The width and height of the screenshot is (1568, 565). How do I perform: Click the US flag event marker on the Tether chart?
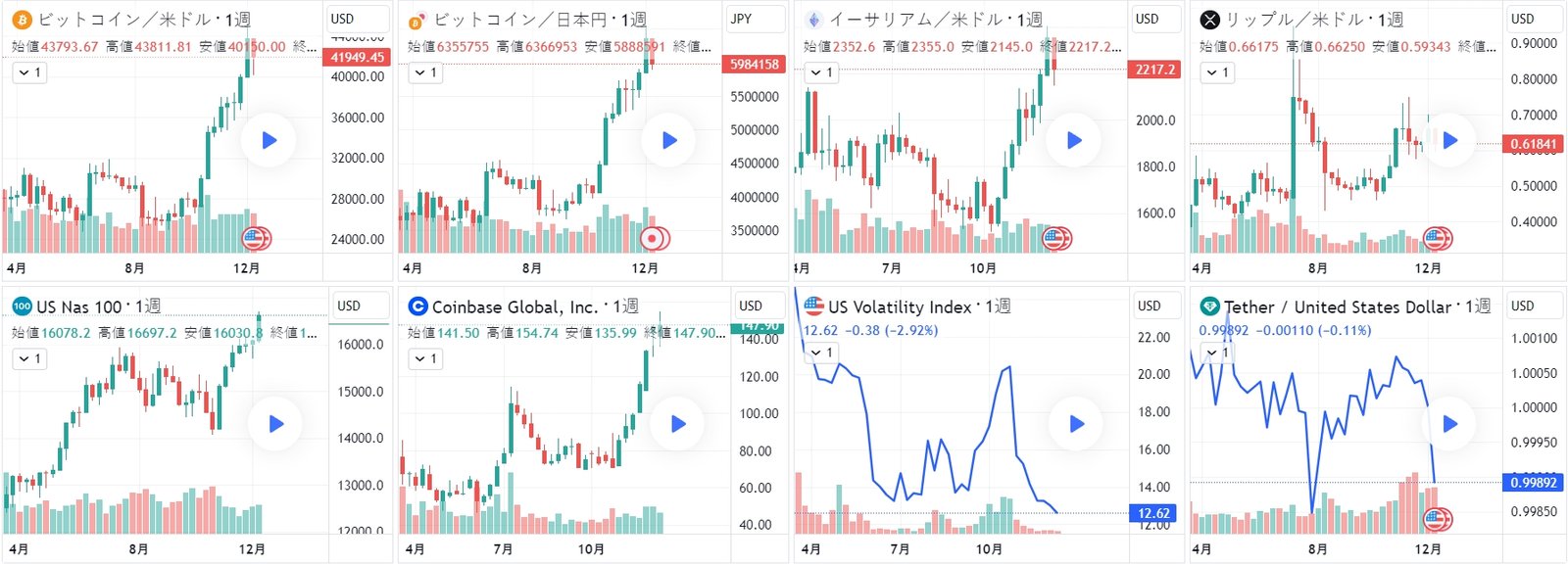(1438, 520)
